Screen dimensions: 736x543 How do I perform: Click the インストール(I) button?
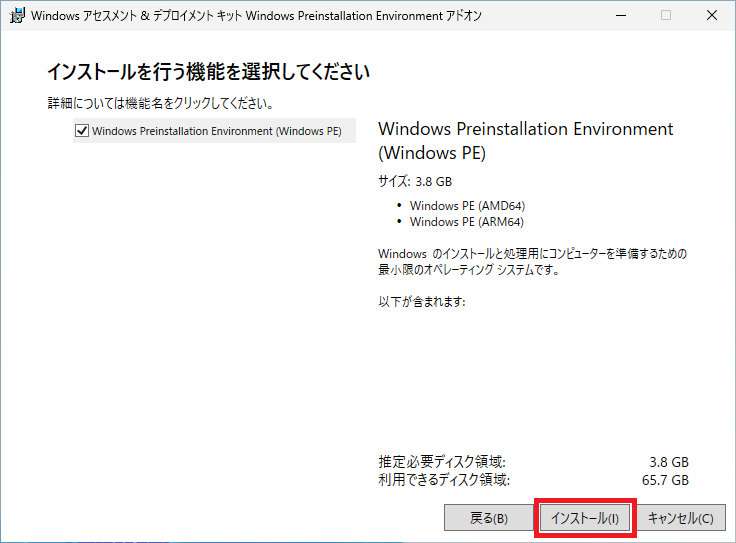tap(584, 518)
